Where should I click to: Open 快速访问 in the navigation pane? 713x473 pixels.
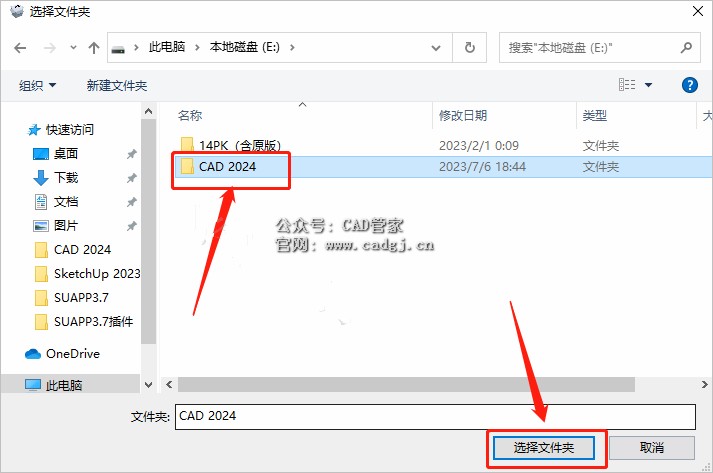pos(70,130)
